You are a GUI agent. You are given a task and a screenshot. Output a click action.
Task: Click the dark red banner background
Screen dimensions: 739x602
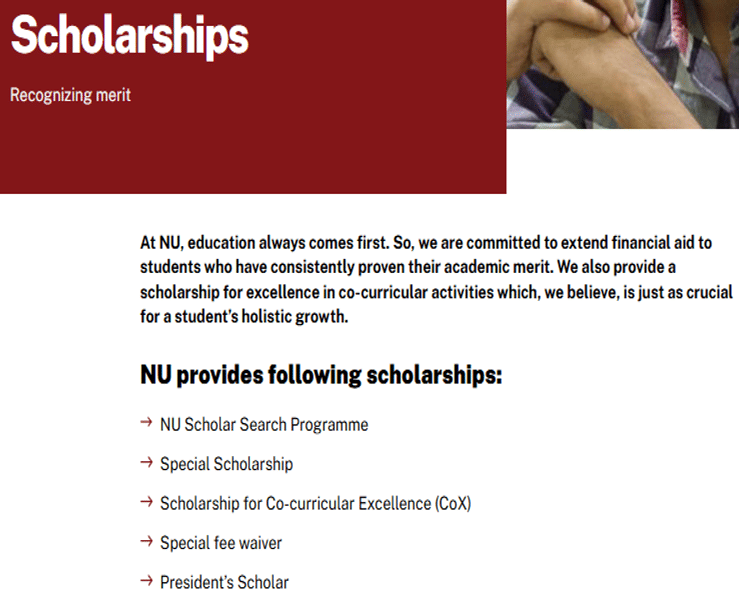tap(300, 150)
